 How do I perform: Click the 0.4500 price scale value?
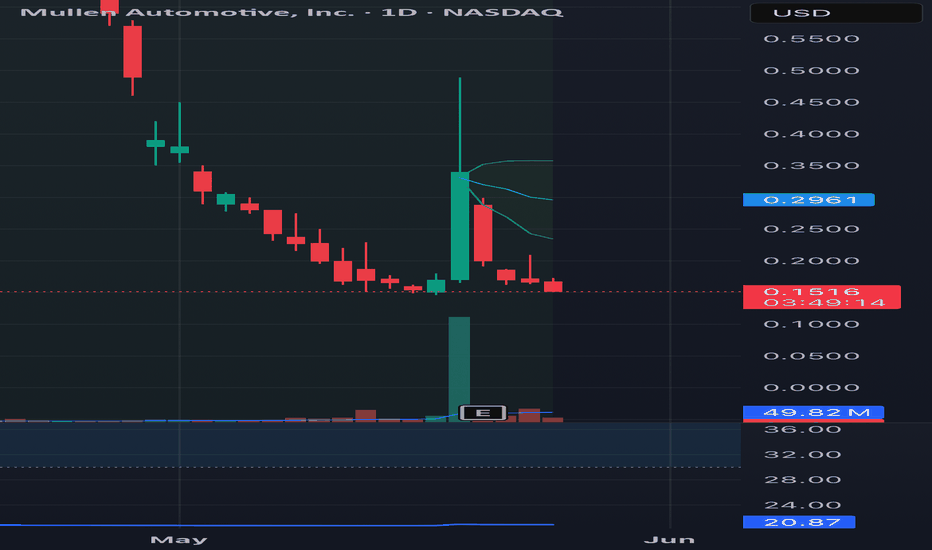point(811,102)
